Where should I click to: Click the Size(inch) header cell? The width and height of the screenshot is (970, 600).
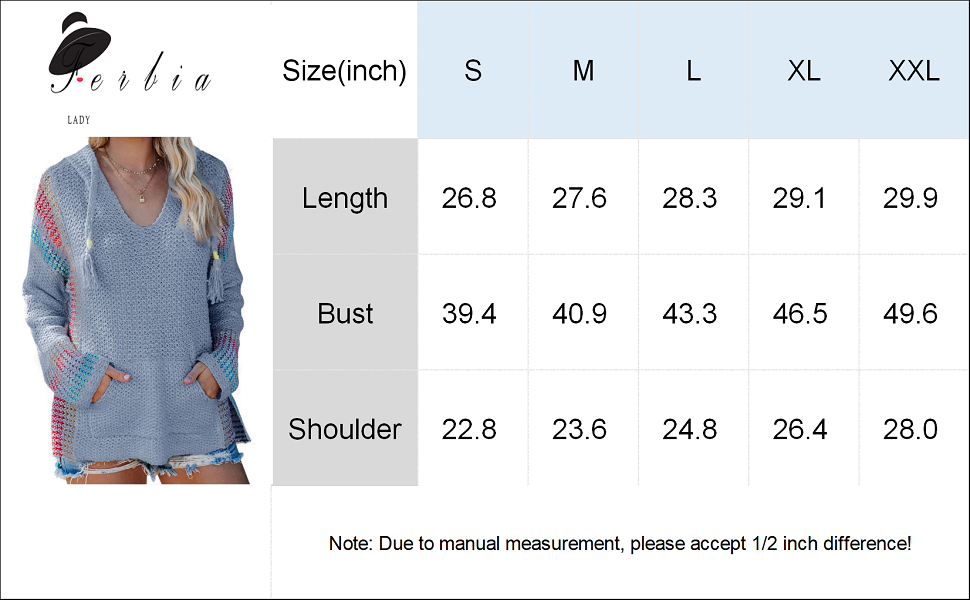tap(344, 71)
